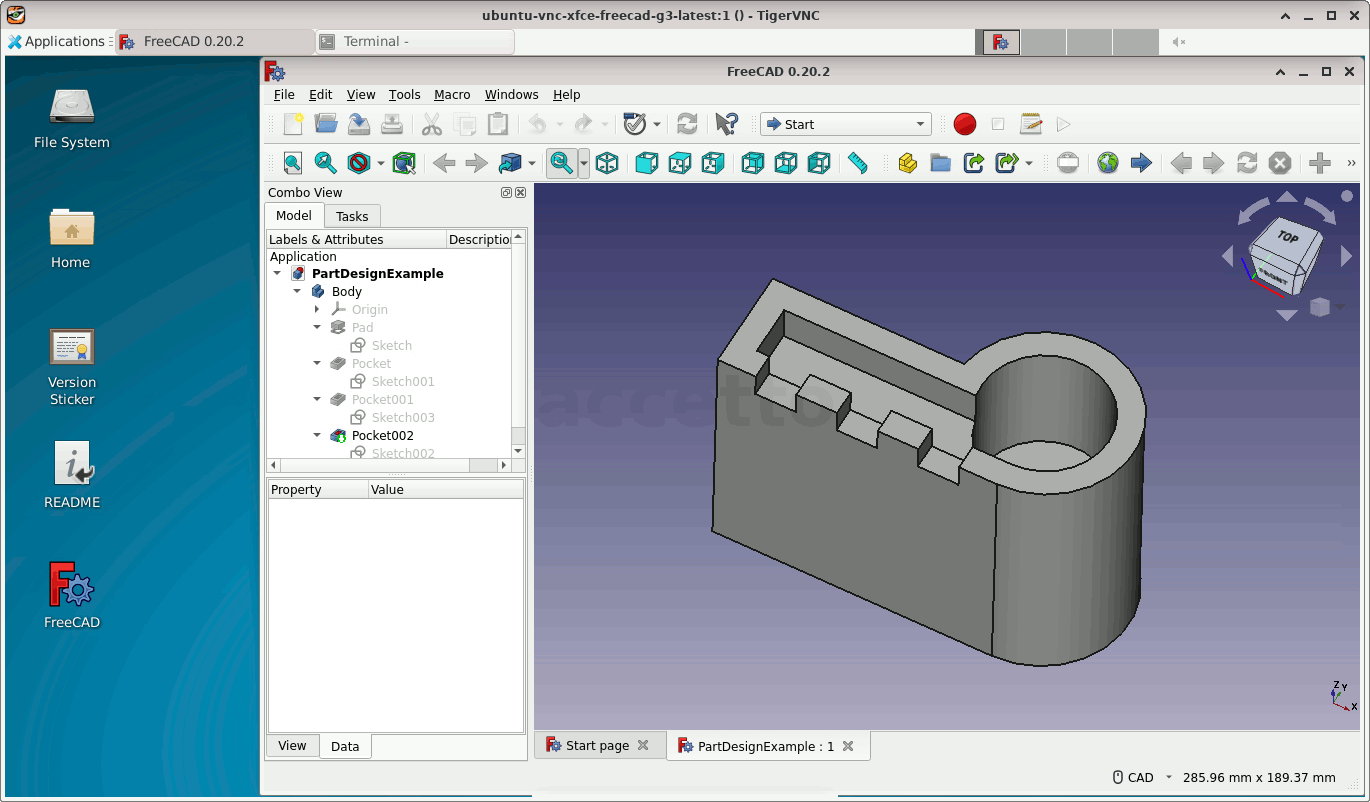Show hidden toolbar items chevron

(1352, 163)
